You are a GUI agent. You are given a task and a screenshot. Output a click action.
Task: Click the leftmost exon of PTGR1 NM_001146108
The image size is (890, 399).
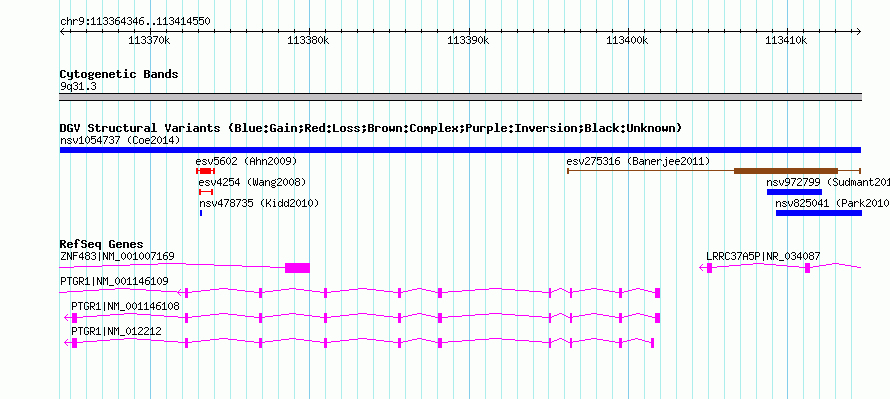click(74, 318)
